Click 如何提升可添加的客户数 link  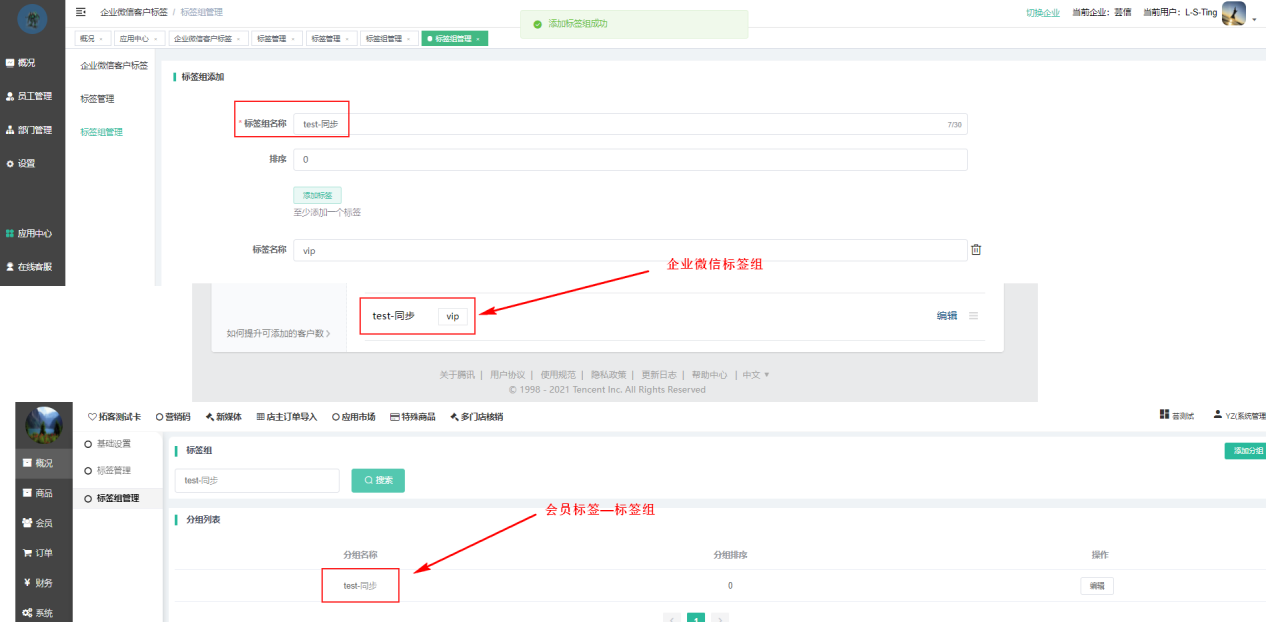click(278, 333)
